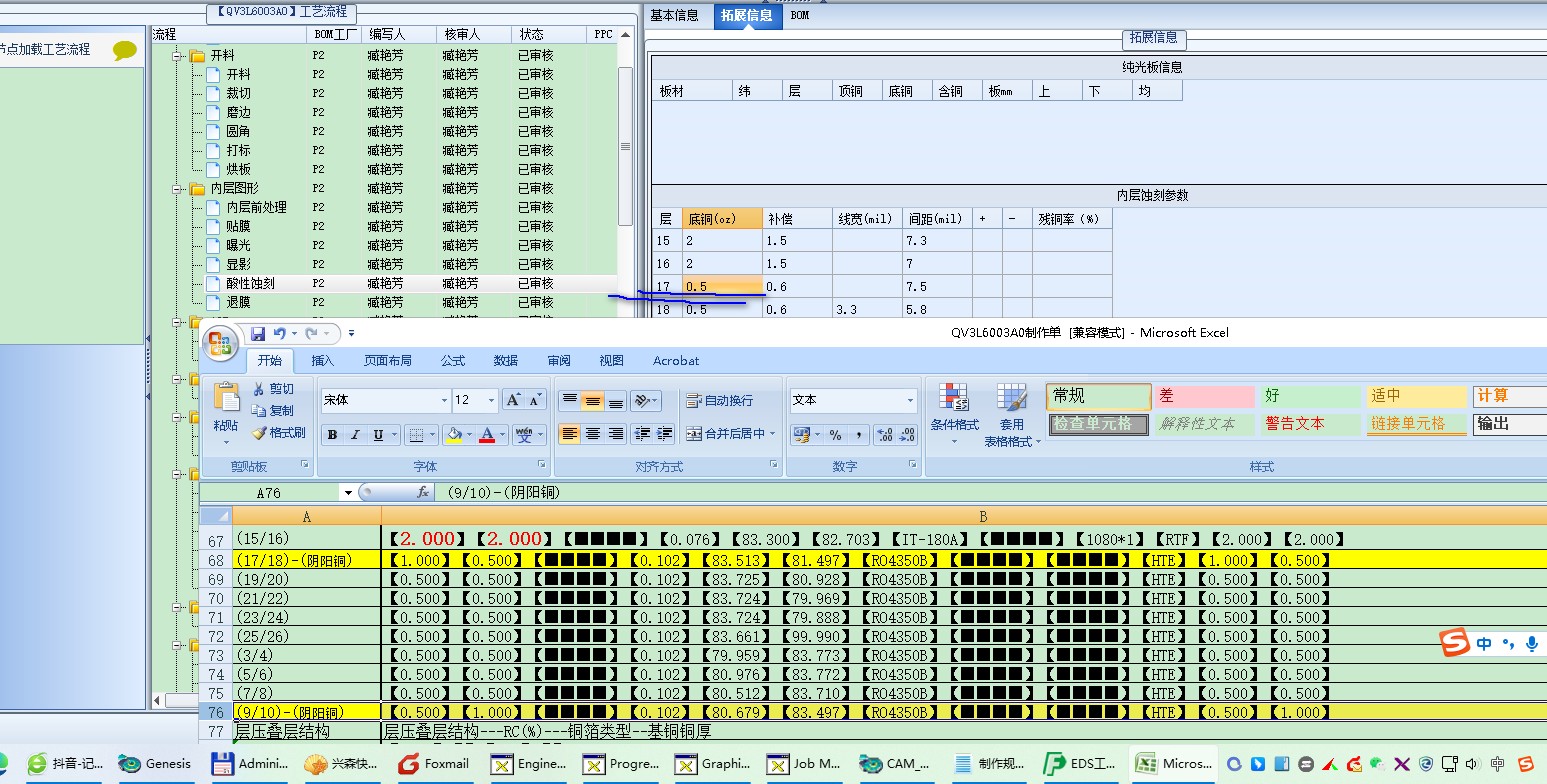Toggle bold formatting

(x=332, y=435)
